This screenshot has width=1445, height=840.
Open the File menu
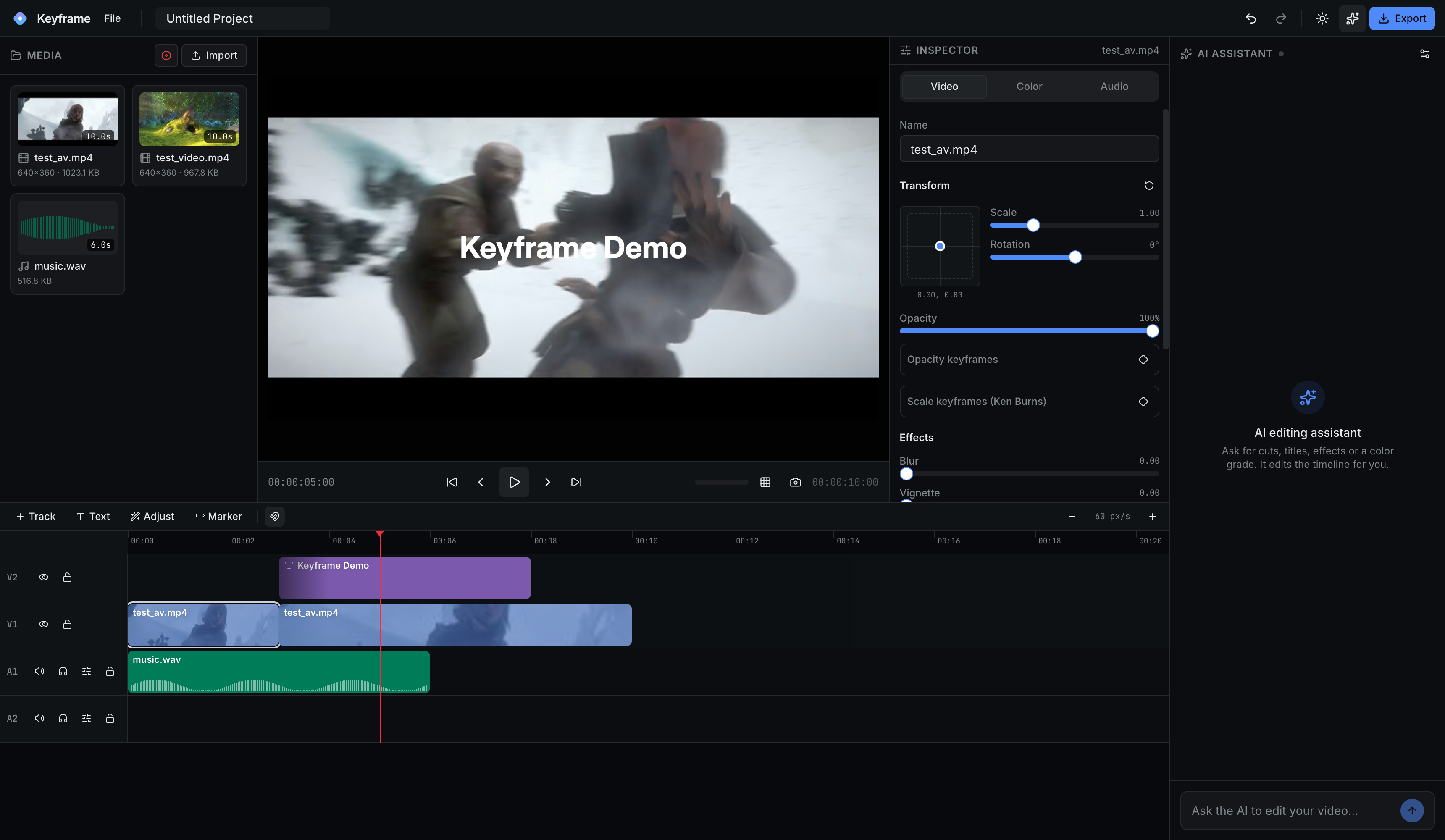click(x=112, y=18)
